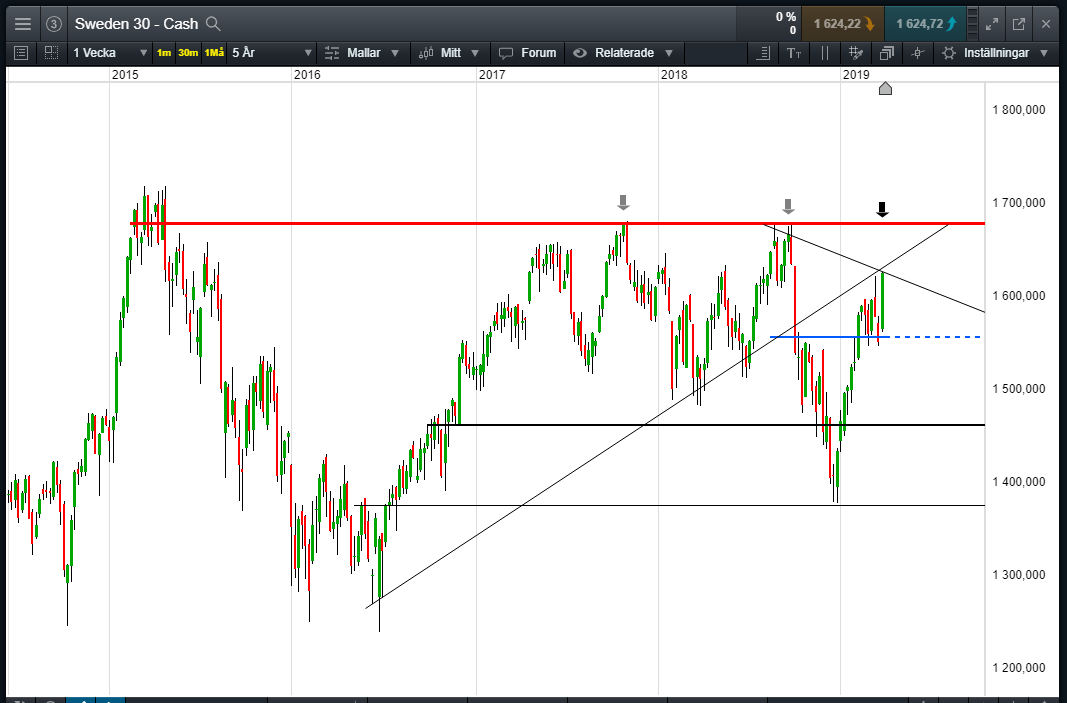Click the Relaterade eye icon

point(580,52)
